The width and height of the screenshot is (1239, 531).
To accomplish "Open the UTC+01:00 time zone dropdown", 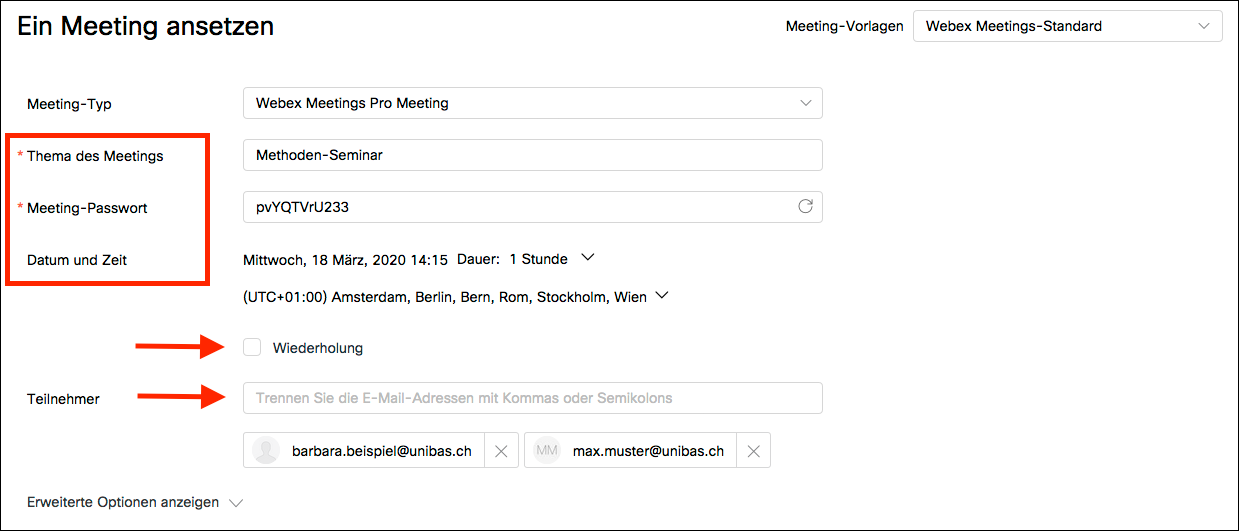I will pos(455,297).
